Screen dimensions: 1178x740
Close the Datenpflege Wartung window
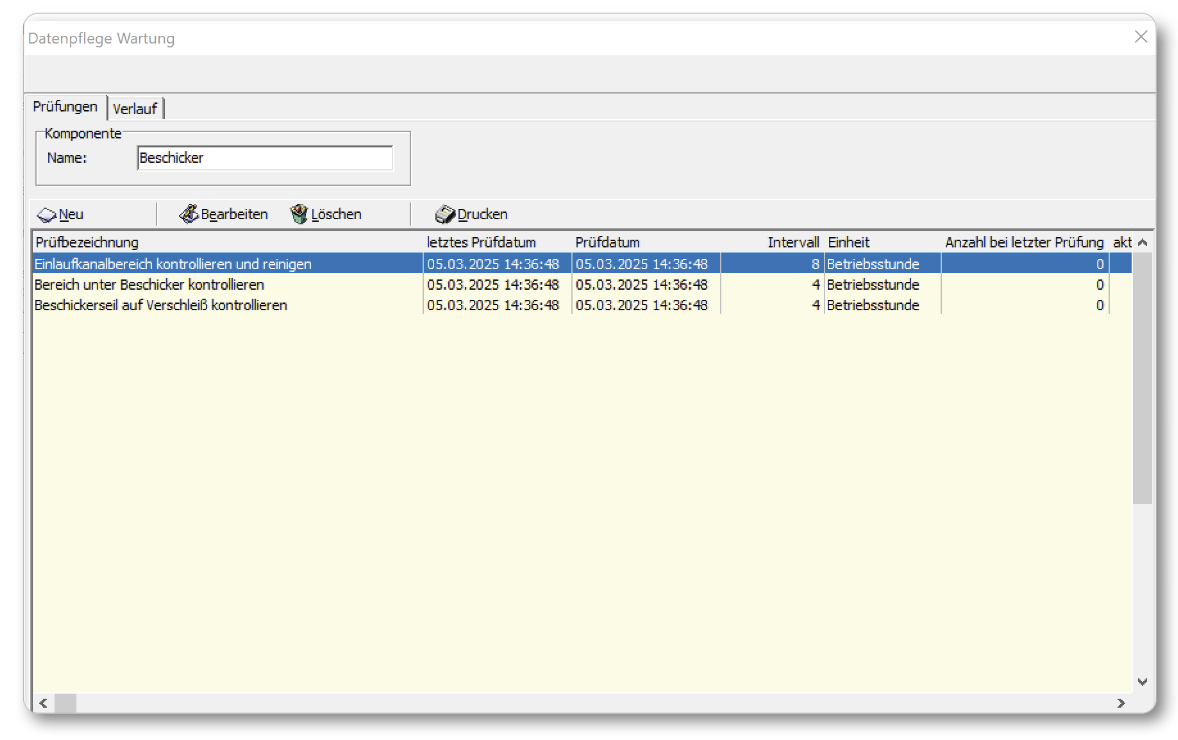[x=1140, y=37]
